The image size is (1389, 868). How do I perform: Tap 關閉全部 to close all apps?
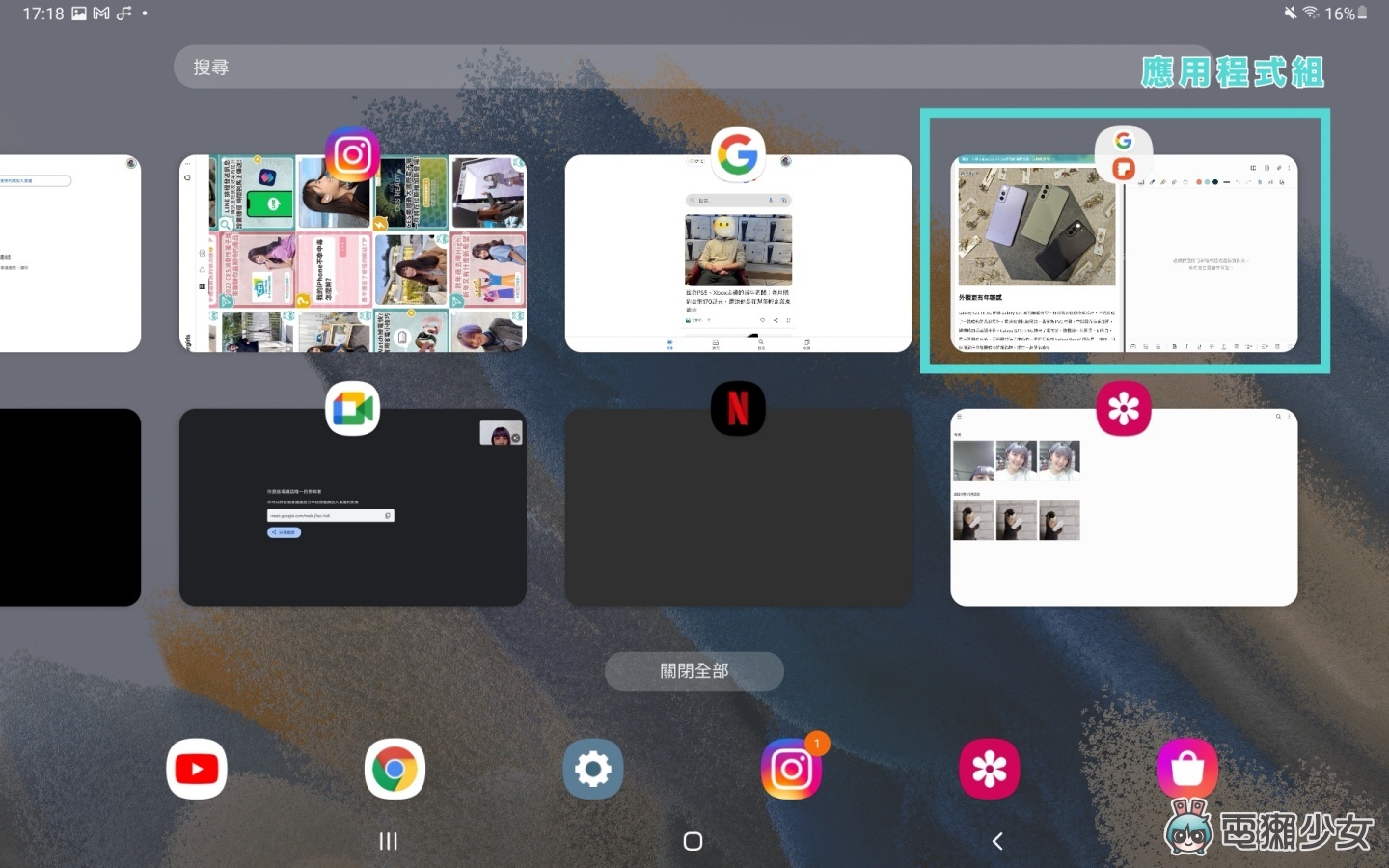694,670
